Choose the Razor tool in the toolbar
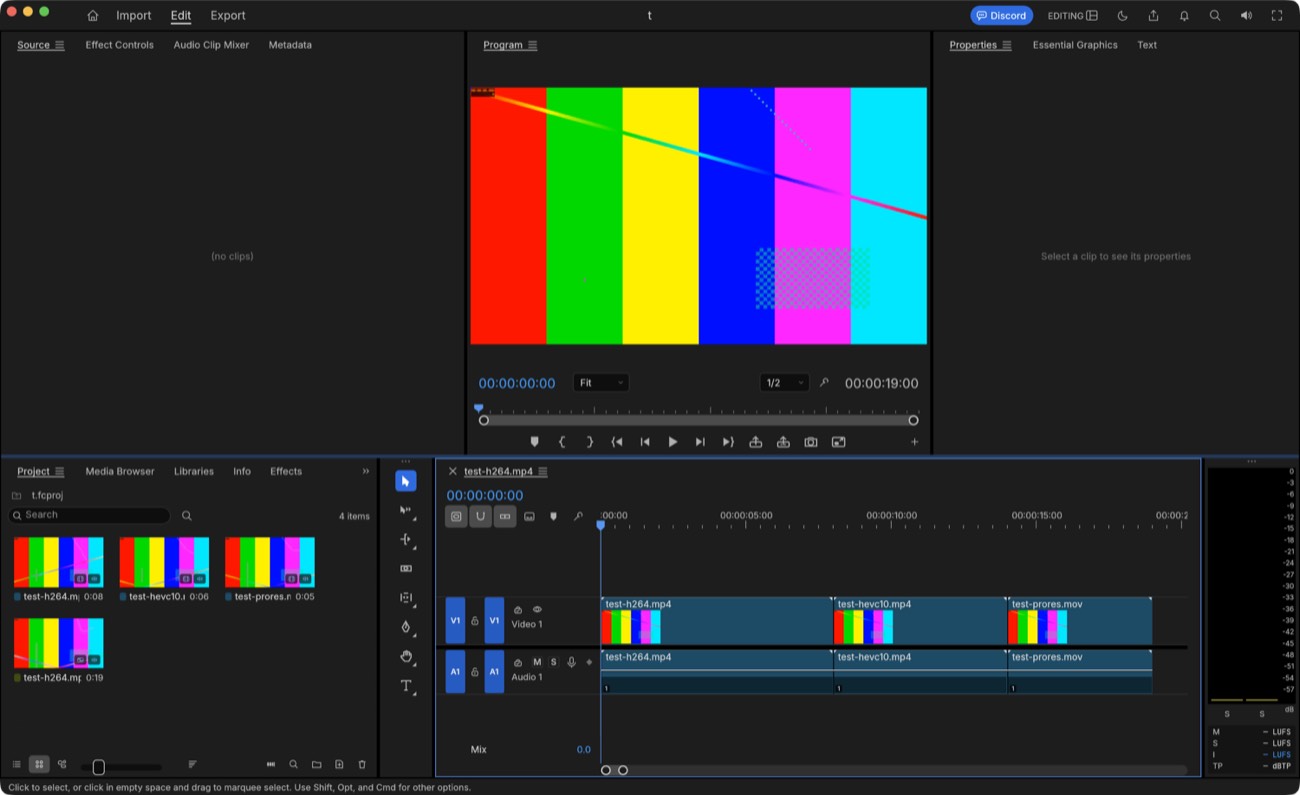Viewport: 1300px width, 795px height. pos(405,568)
